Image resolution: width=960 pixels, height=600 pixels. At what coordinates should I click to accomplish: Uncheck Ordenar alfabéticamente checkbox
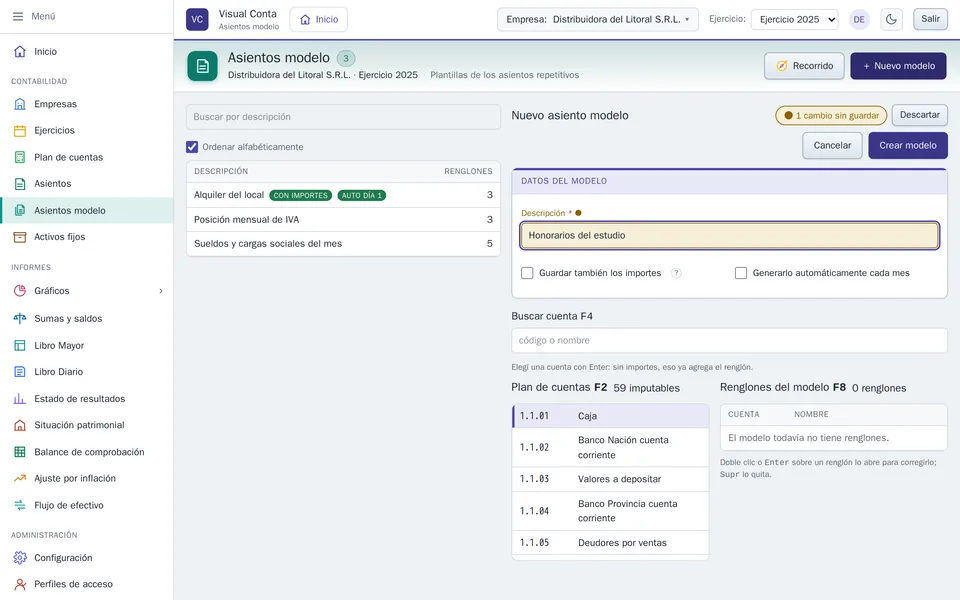192,147
